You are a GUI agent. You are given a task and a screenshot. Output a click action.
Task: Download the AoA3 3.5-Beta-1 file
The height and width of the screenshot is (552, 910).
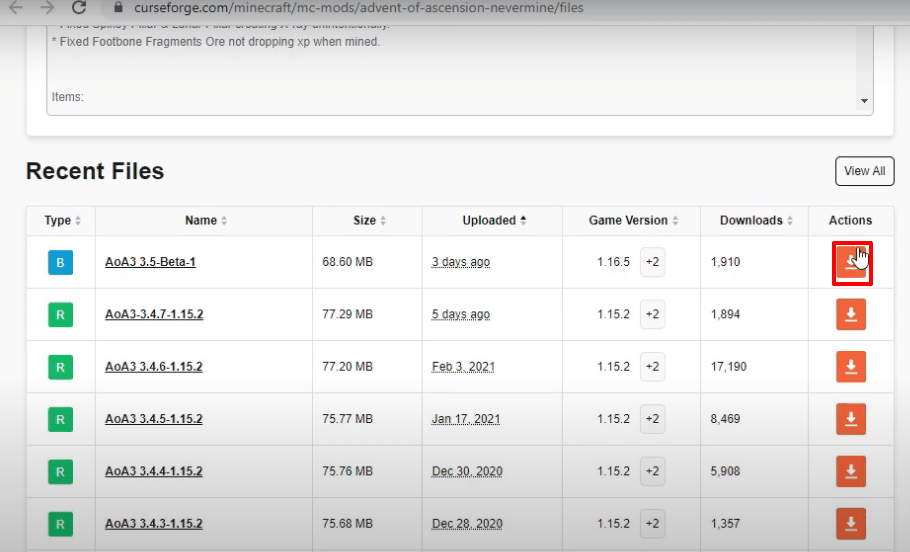(851, 262)
